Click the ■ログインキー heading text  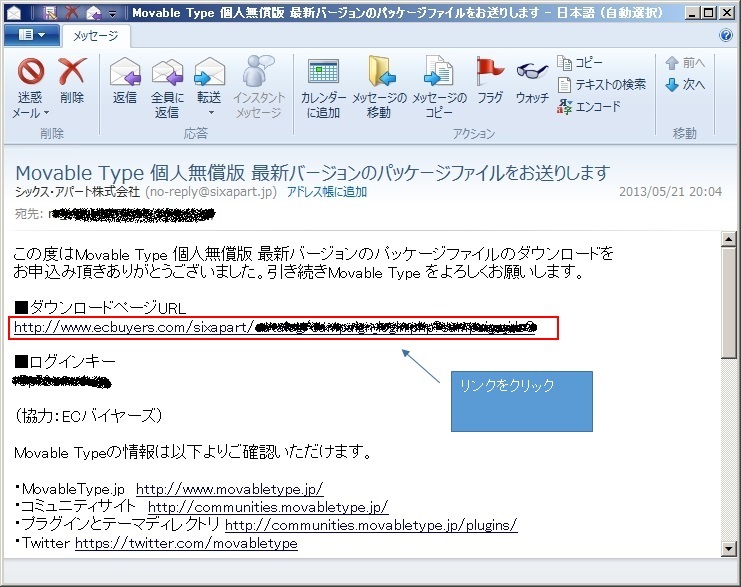(65, 362)
